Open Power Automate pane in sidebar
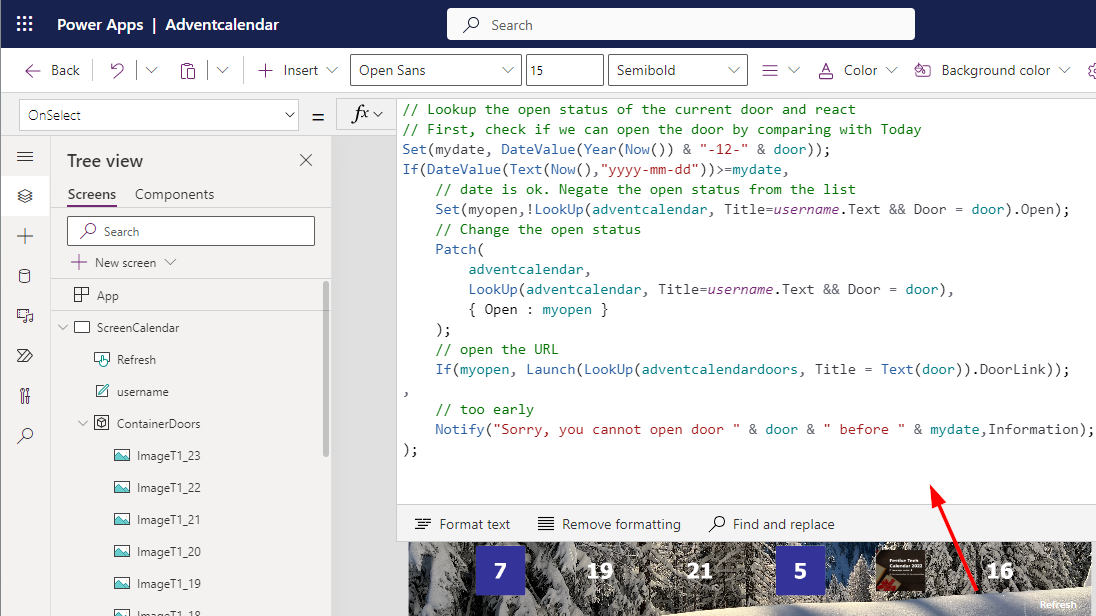Viewport: 1096px width, 616px height. tap(25, 356)
